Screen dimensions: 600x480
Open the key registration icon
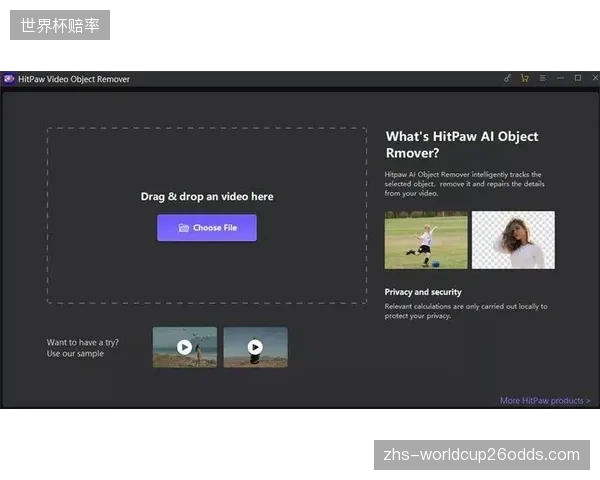coord(507,78)
